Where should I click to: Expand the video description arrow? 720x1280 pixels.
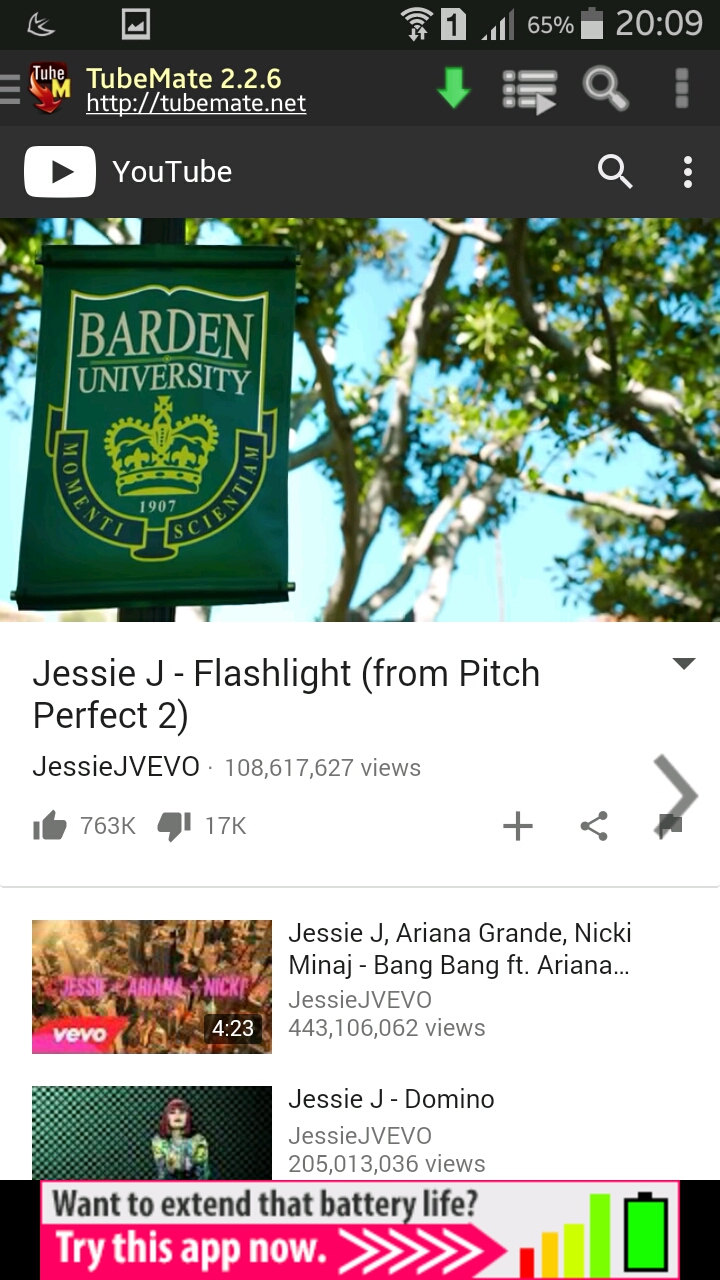684,664
